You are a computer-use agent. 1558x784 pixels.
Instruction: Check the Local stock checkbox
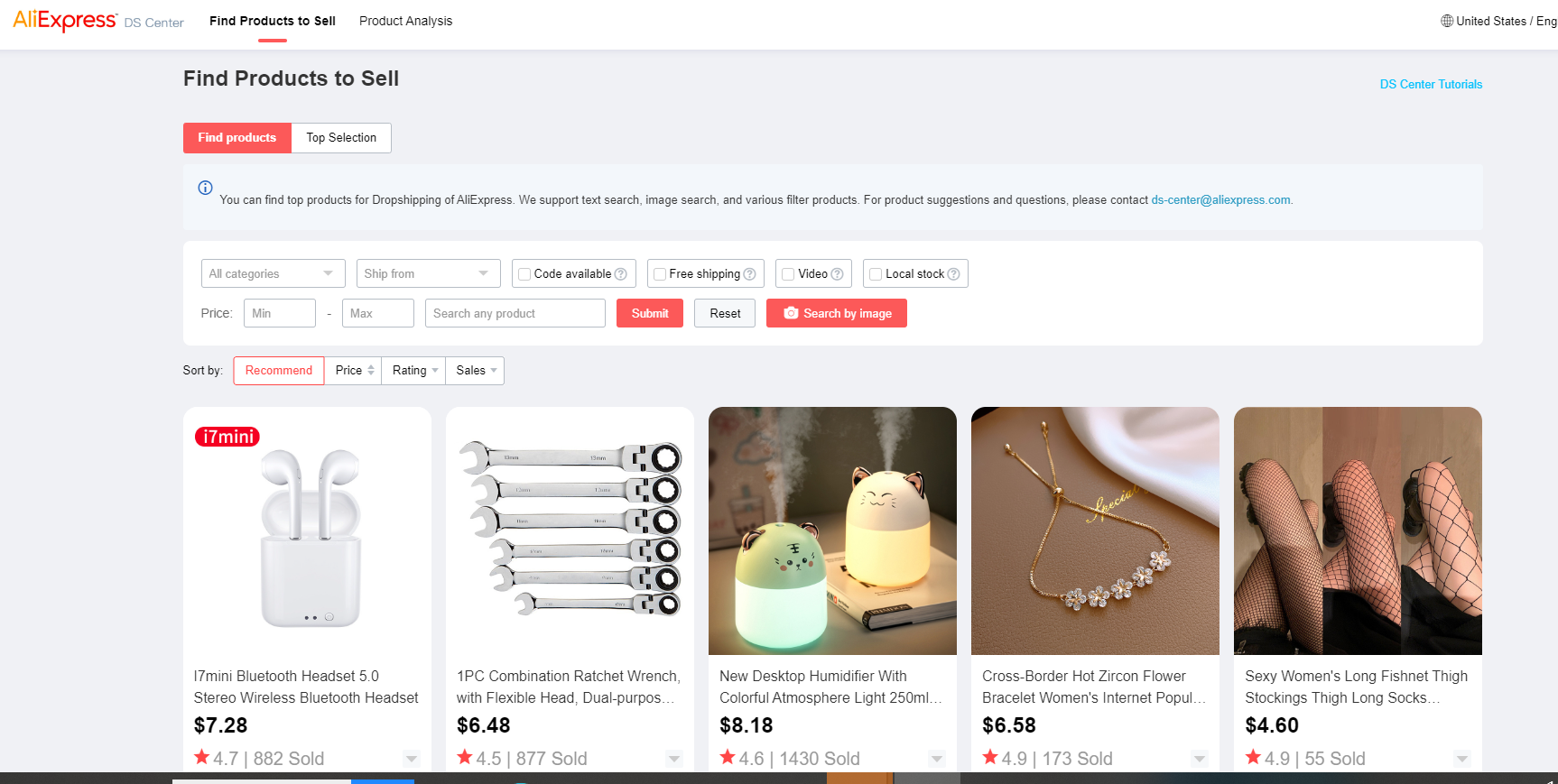coord(876,274)
